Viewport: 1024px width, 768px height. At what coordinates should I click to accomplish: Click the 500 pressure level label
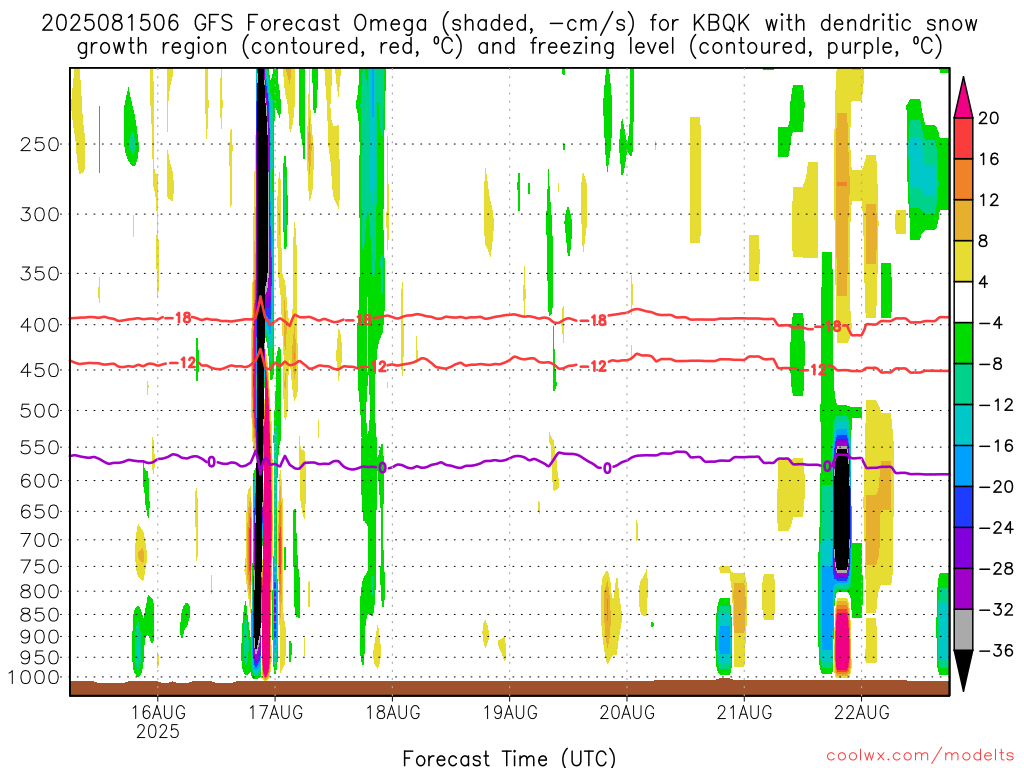(39, 411)
